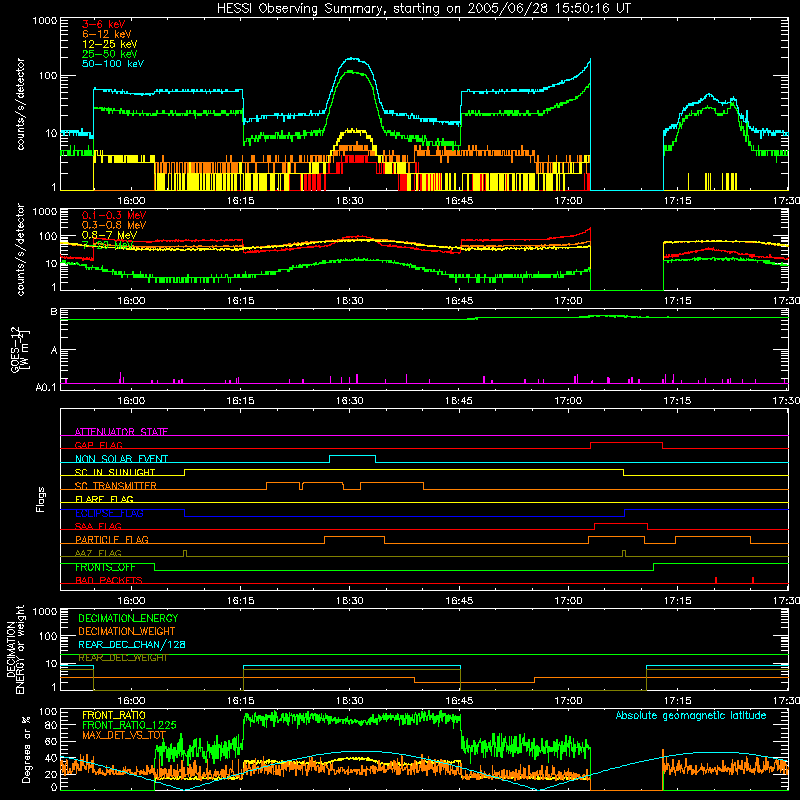This screenshot has height=800, width=800.
Task: Click the FRONT_RATIO legend label
Action: click(114, 715)
